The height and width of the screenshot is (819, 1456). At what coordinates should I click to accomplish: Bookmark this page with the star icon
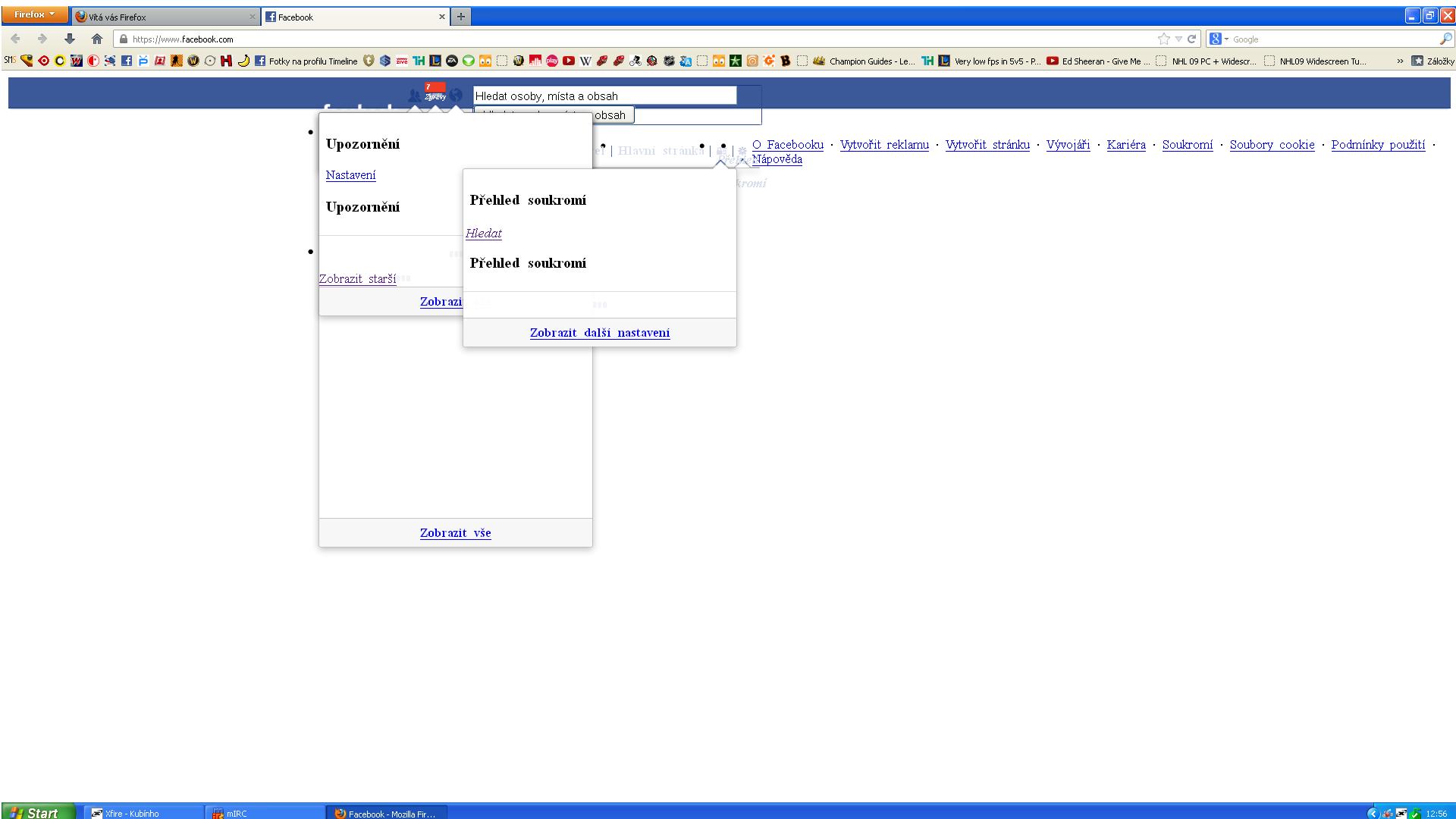coord(1163,39)
